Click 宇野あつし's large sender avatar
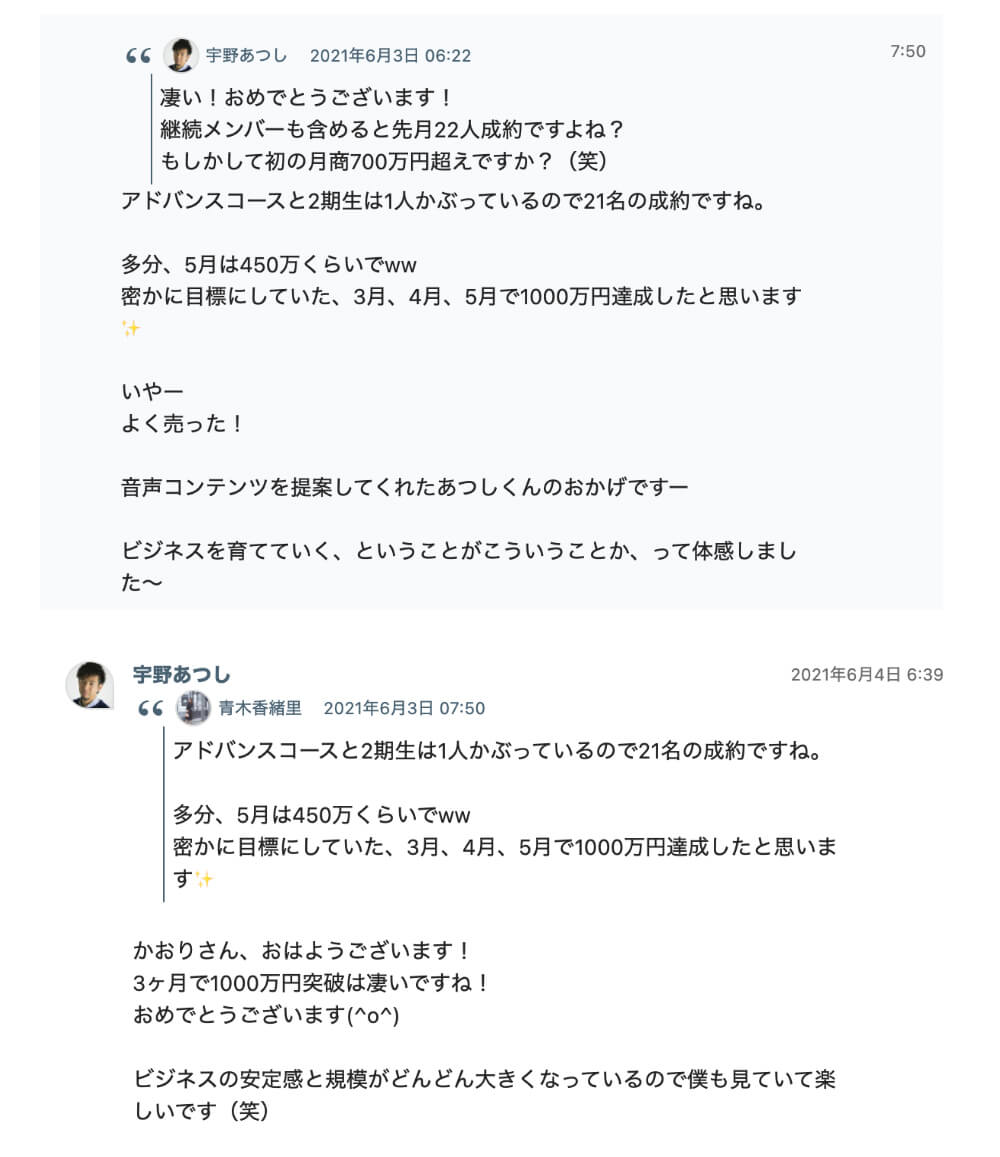Image resolution: width=1000 pixels, height=1157 pixels. coord(89,685)
